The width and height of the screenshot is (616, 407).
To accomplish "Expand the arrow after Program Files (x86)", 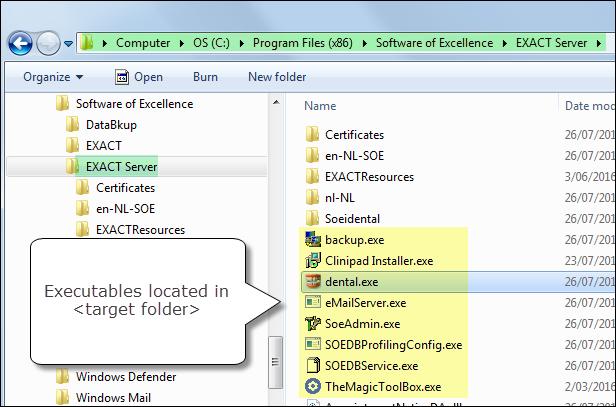I will pyautogui.click(x=364, y=43).
